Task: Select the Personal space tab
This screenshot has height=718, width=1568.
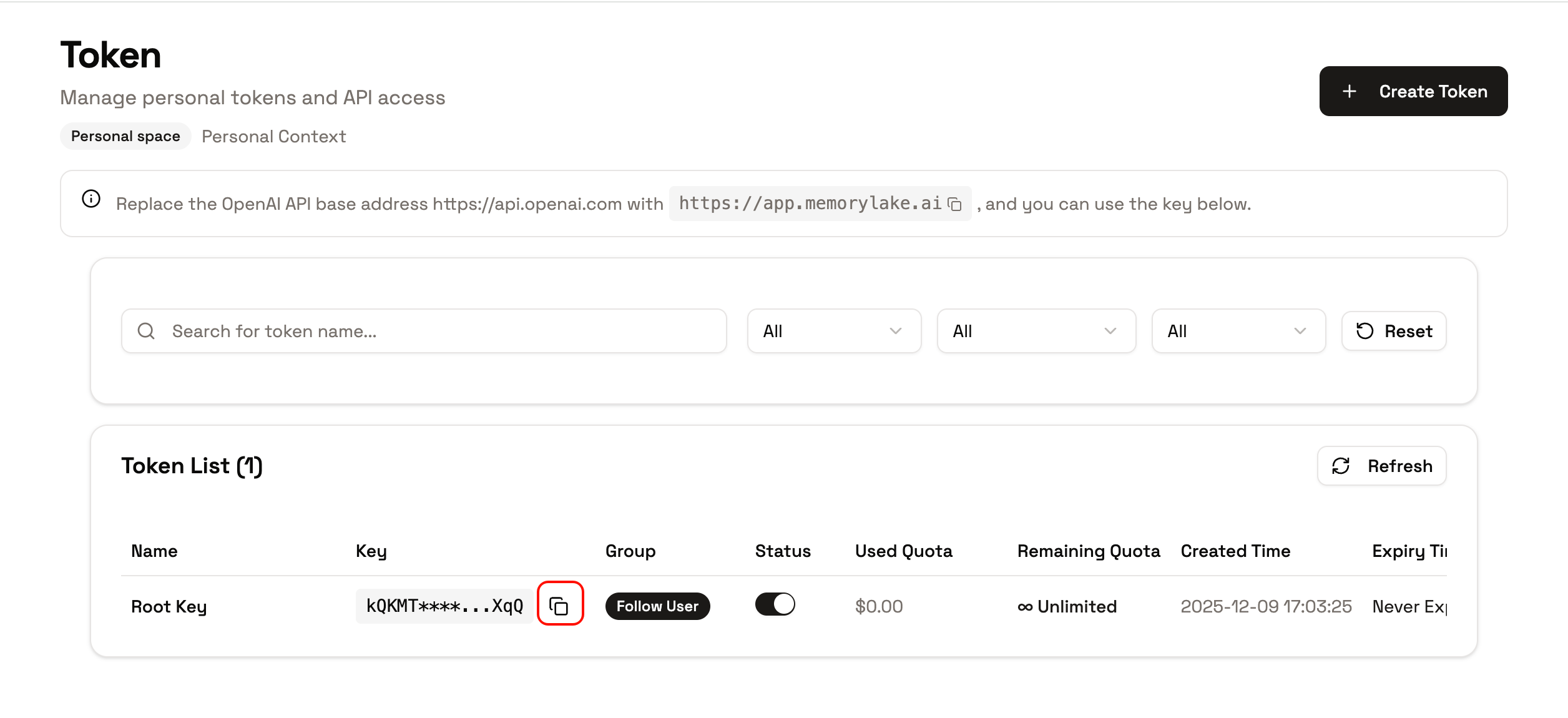Action: pyautogui.click(x=125, y=135)
